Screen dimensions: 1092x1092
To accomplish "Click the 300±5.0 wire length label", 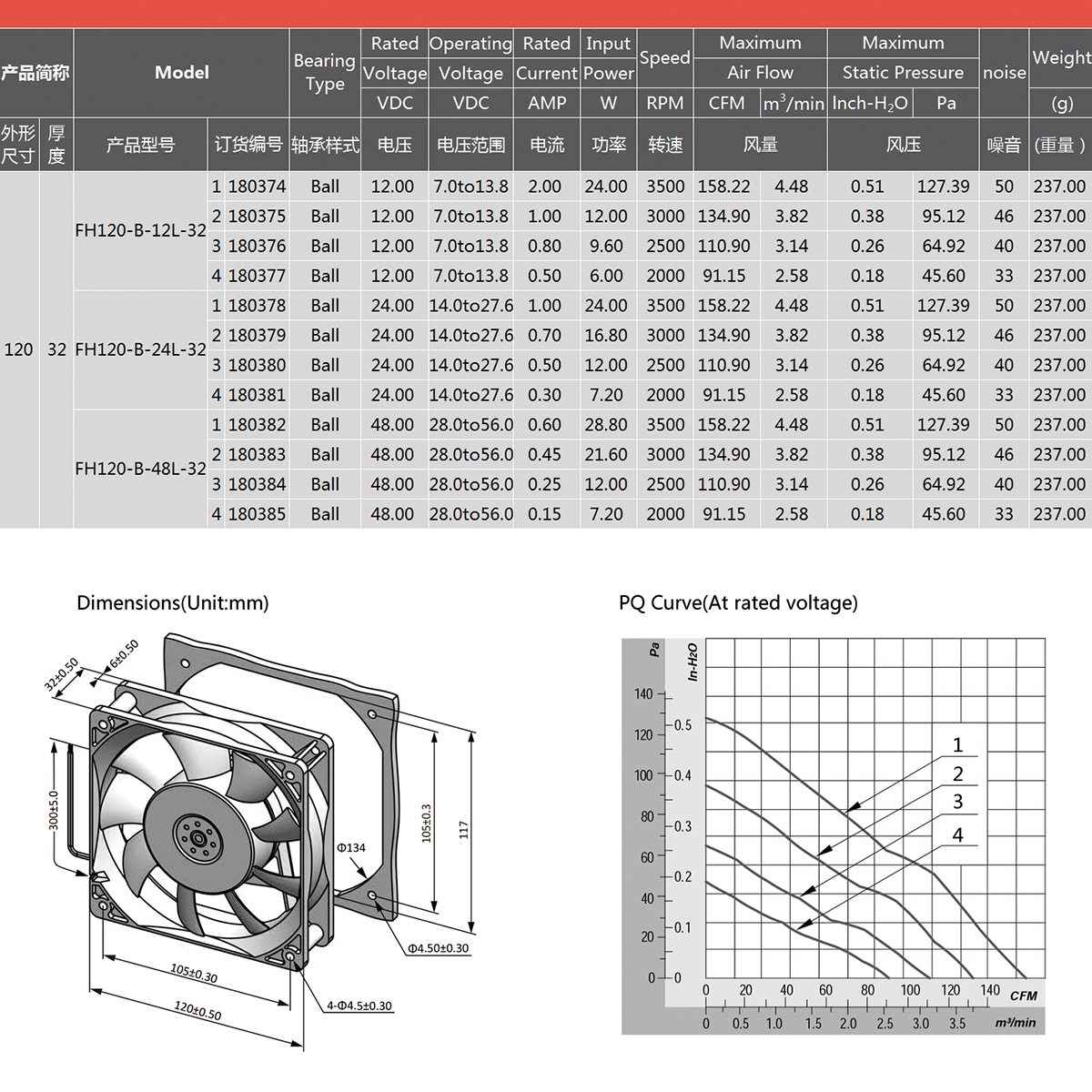I will click(x=53, y=810).
